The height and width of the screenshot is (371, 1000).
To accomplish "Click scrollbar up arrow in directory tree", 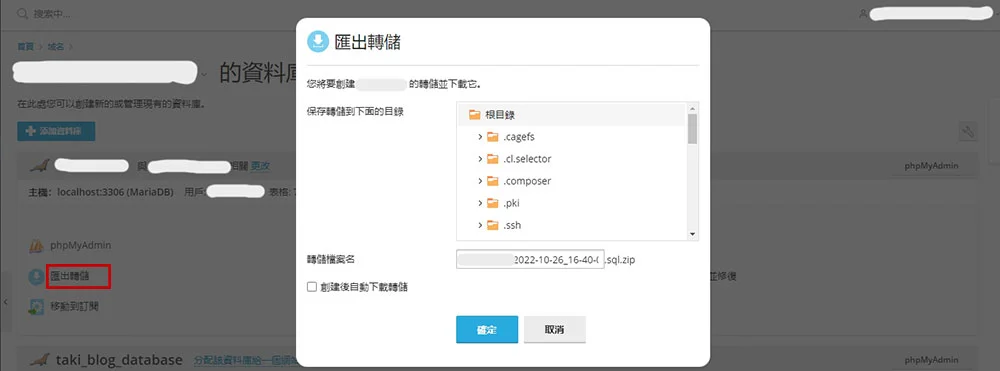I will (x=693, y=108).
